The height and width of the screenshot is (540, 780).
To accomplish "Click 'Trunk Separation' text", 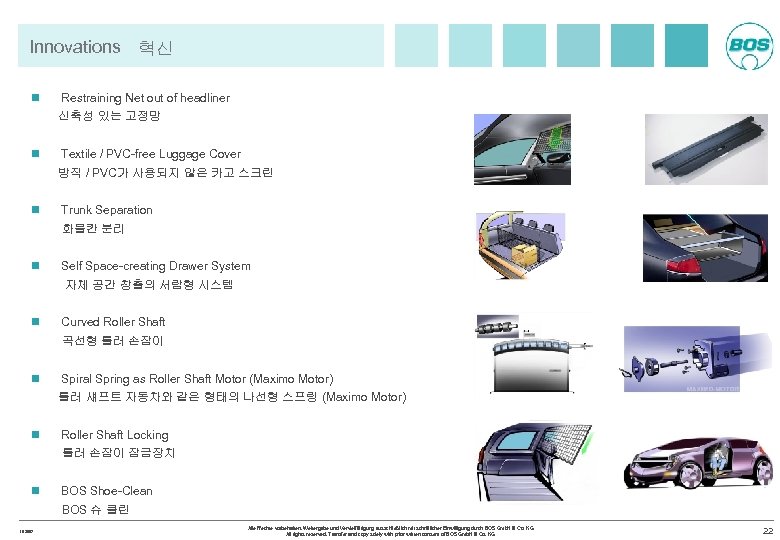I will pyautogui.click(x=106, y=210).
